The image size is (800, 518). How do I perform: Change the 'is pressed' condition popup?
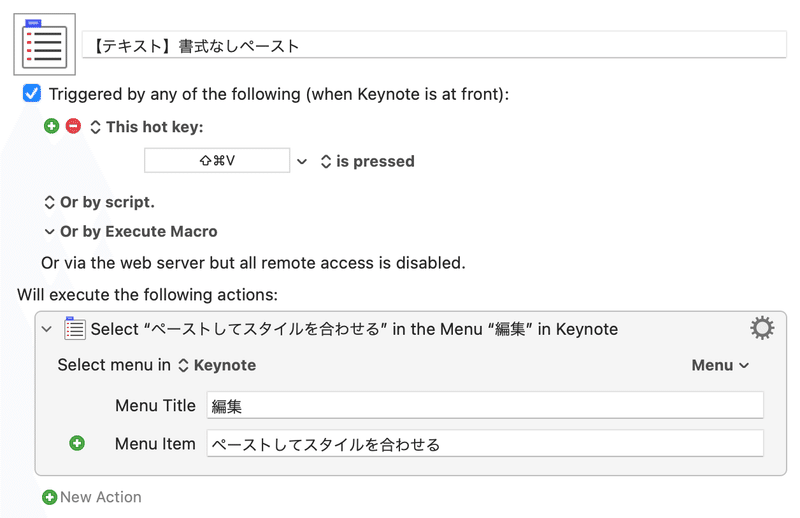367,161
